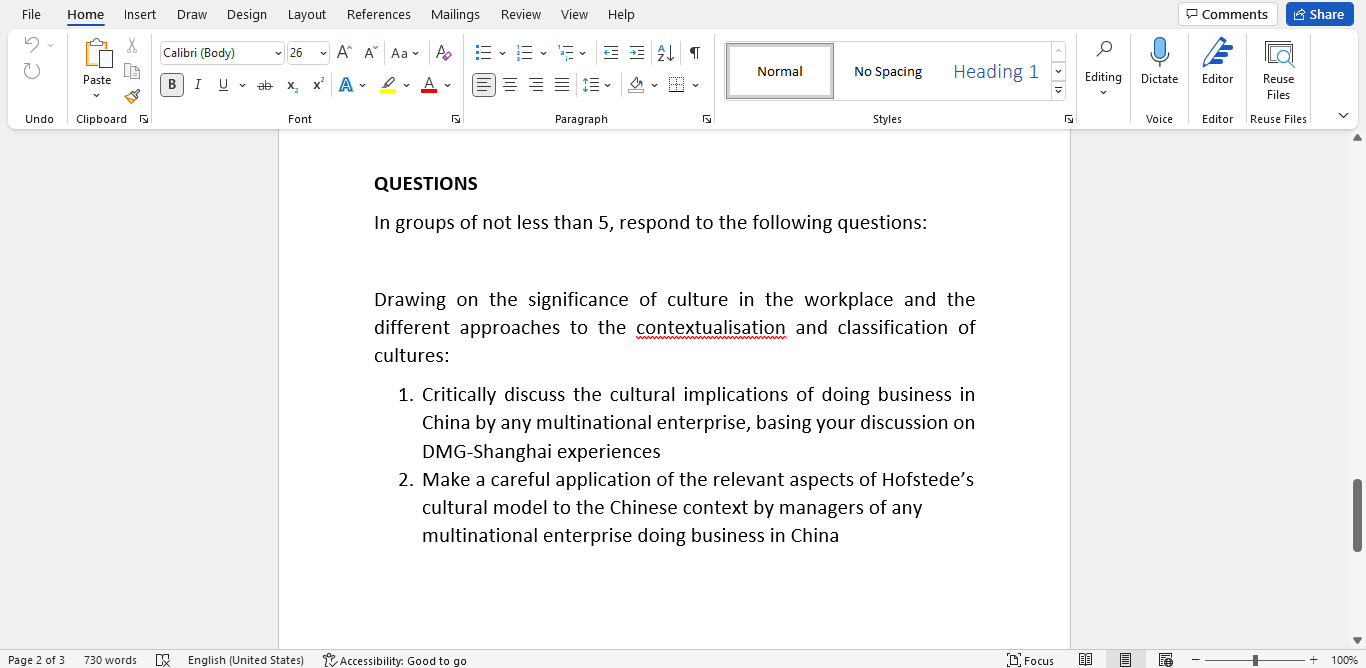Apply borders to paragraph
The height and width of the screenshot is (668, 1366).
677,85
